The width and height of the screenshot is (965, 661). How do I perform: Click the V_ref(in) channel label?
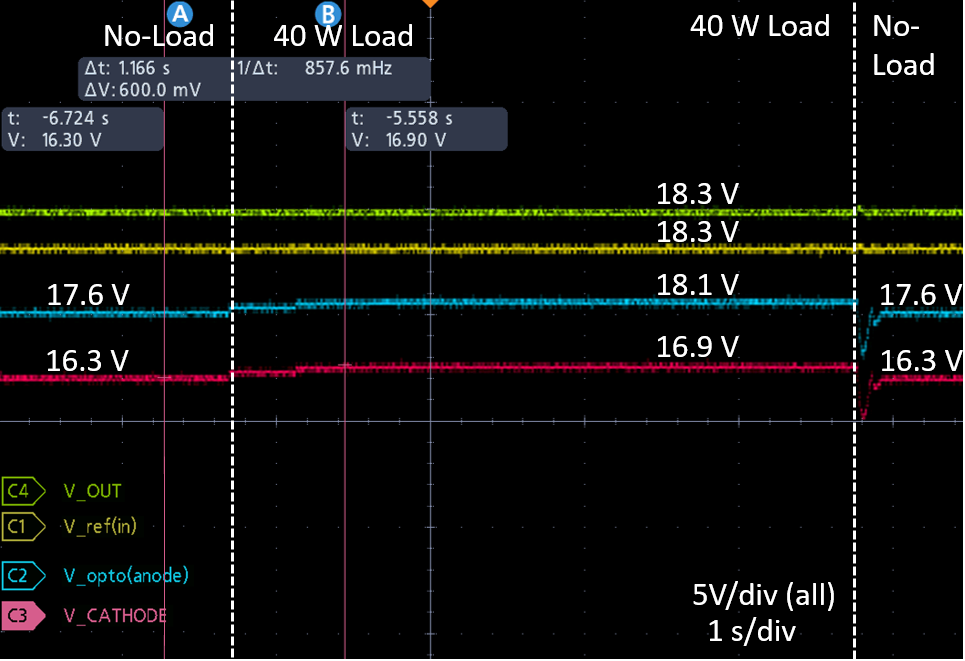pos(101,526)
